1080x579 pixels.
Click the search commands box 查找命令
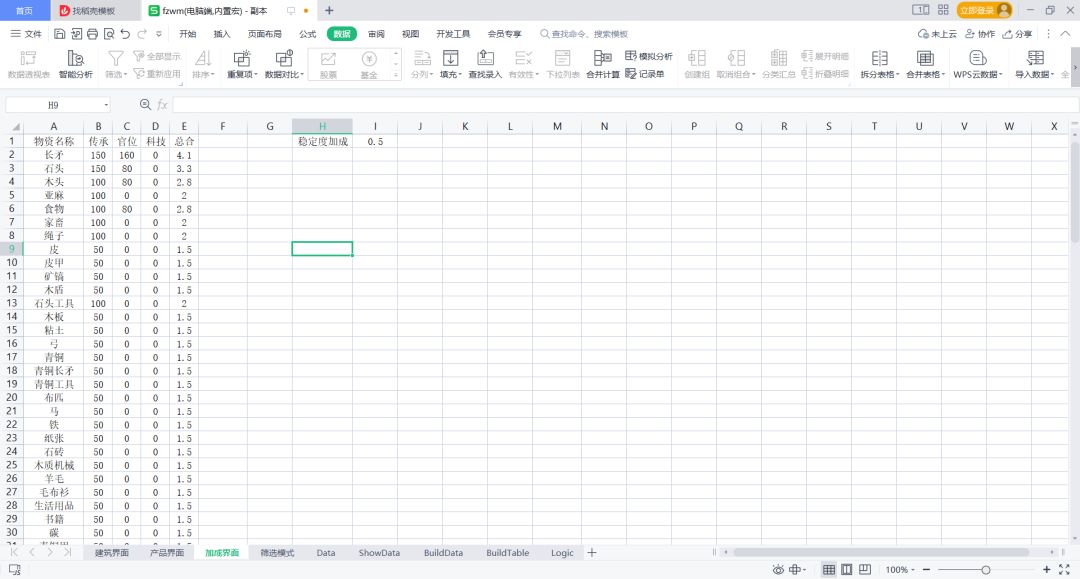pyautogui.click(x=584, y=34)
